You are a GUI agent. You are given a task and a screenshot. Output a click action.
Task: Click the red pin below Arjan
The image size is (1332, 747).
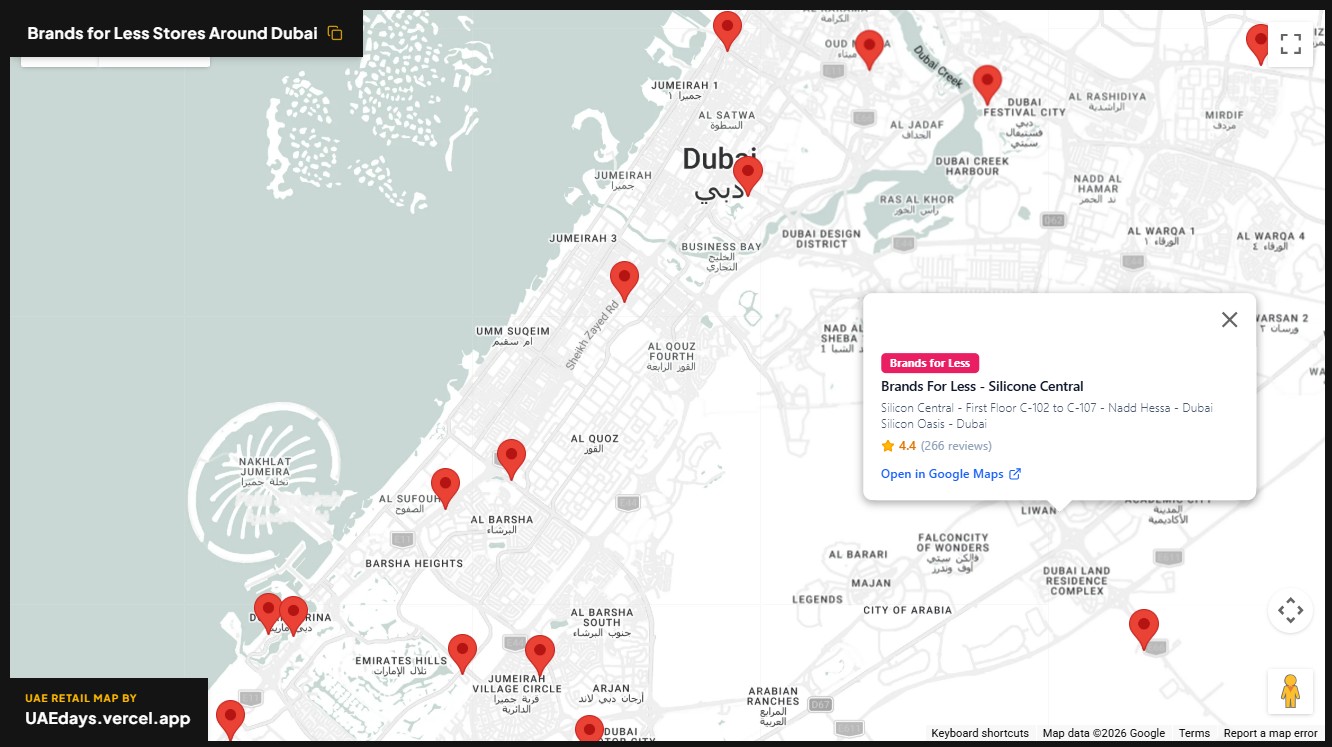click(x=589, y=730)
